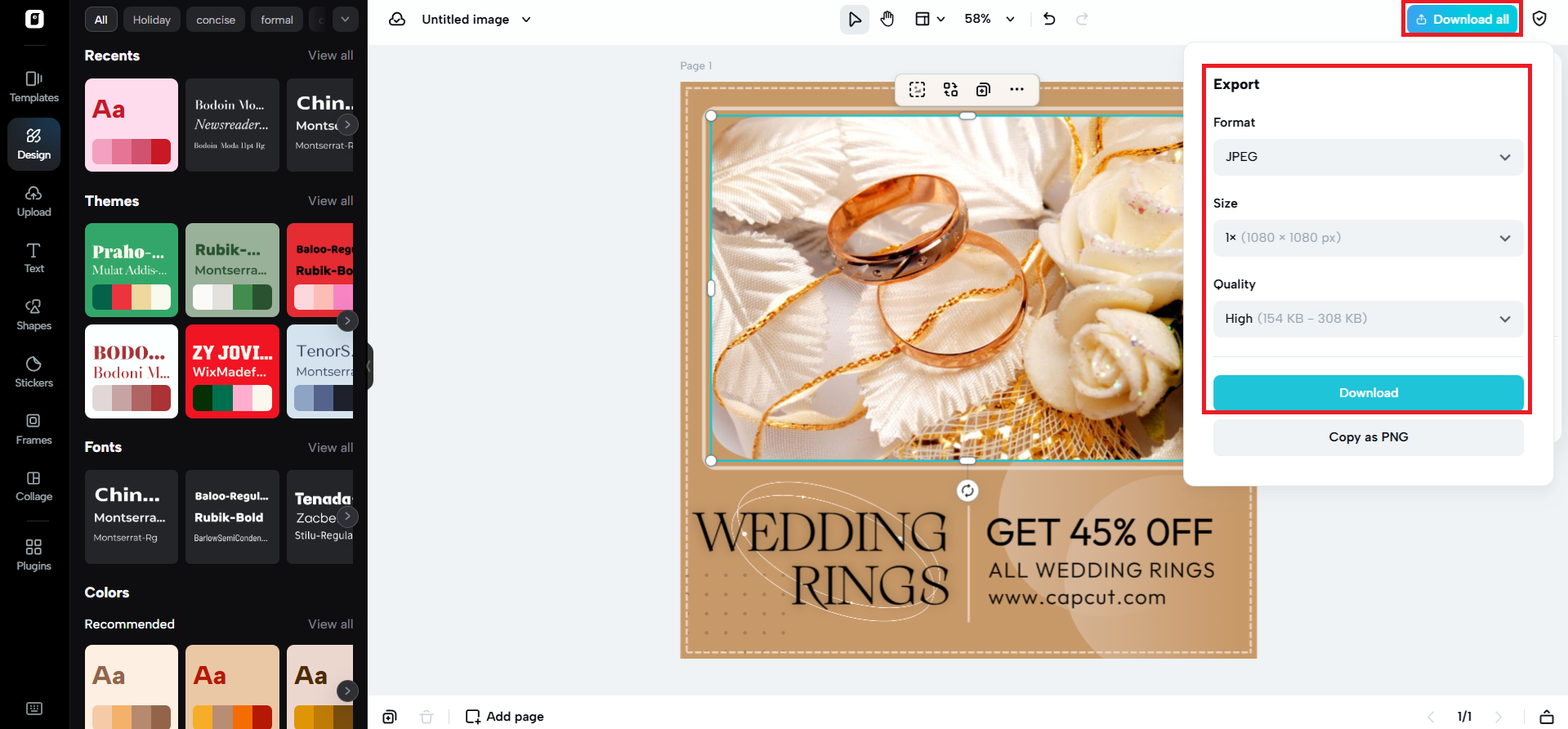
Task: Show next Recents items arrow
Action: 347,124
